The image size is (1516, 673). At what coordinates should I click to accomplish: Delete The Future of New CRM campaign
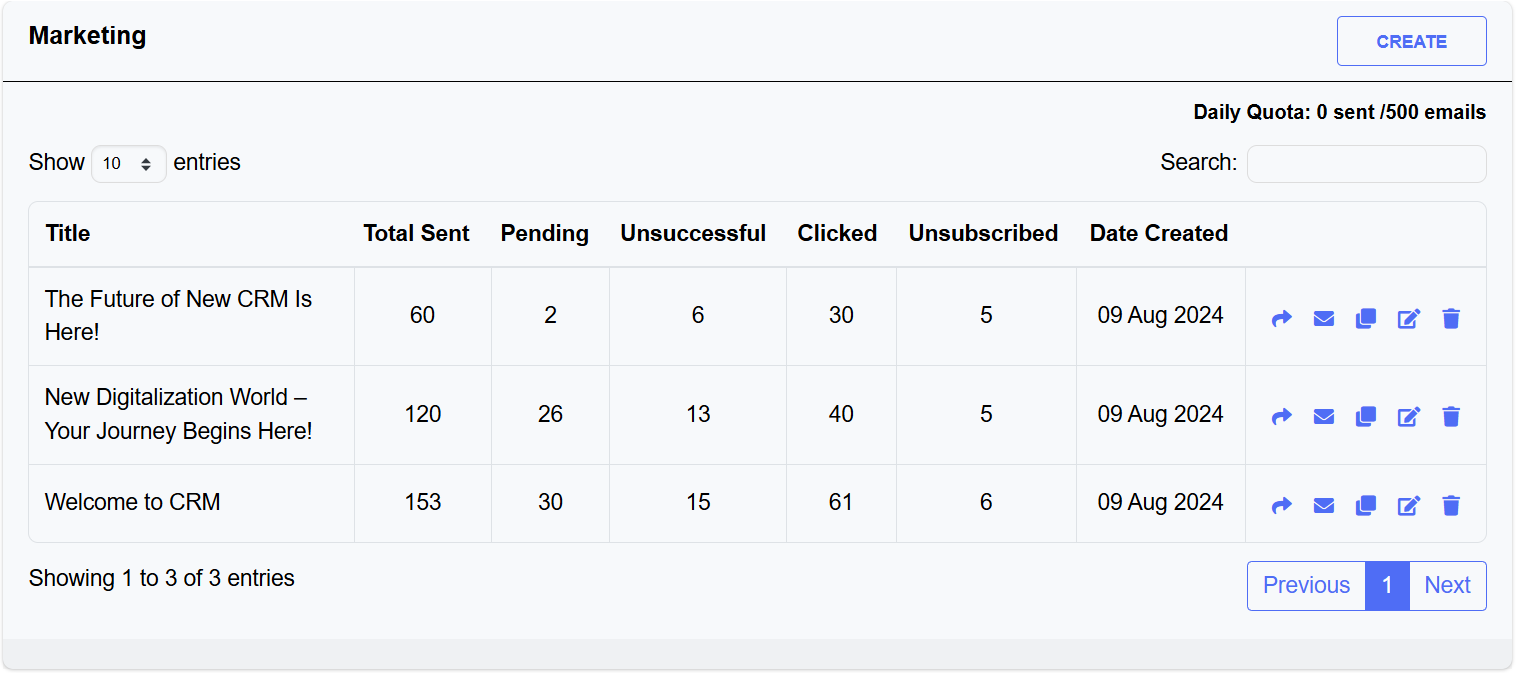click(1451, 319)
